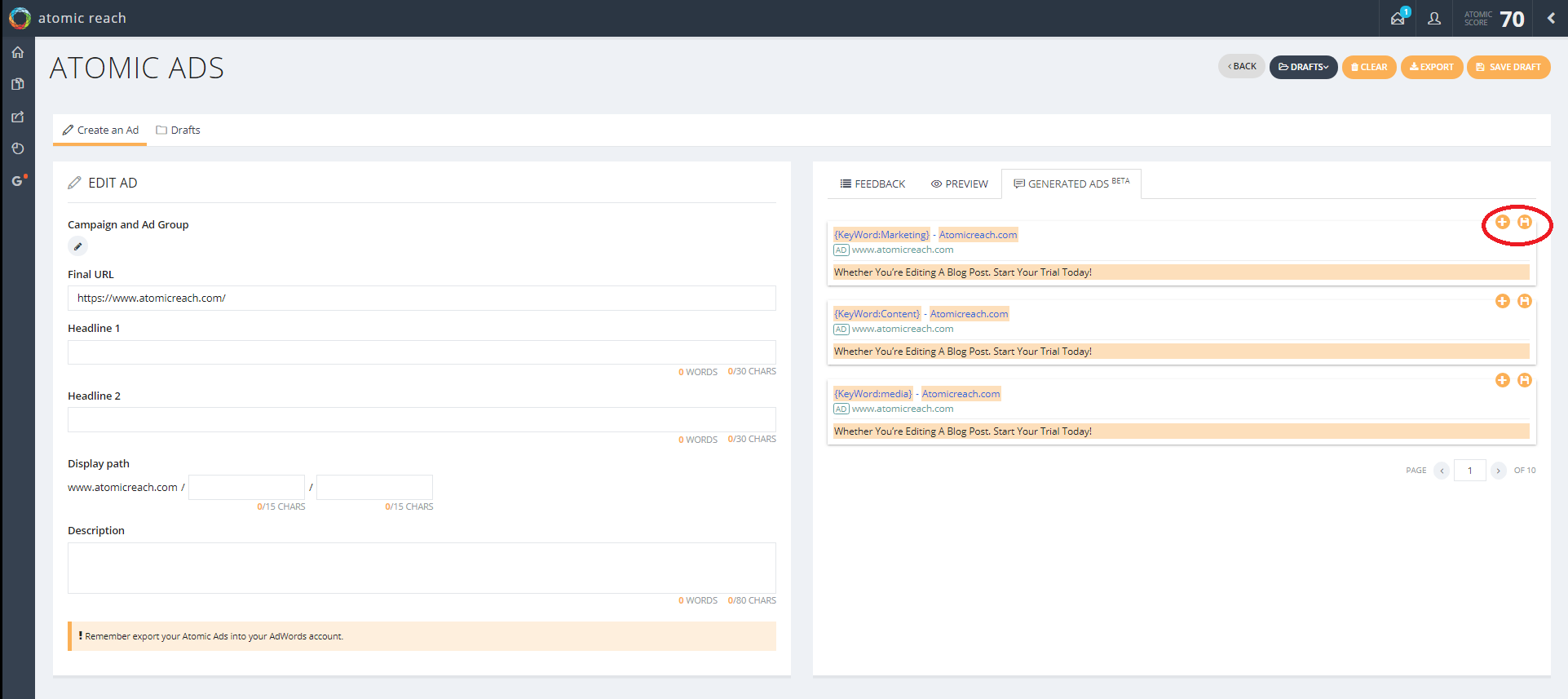This screenshot has height=699, width=1568.
Task: Click the second Display path field
Action: 374,487
